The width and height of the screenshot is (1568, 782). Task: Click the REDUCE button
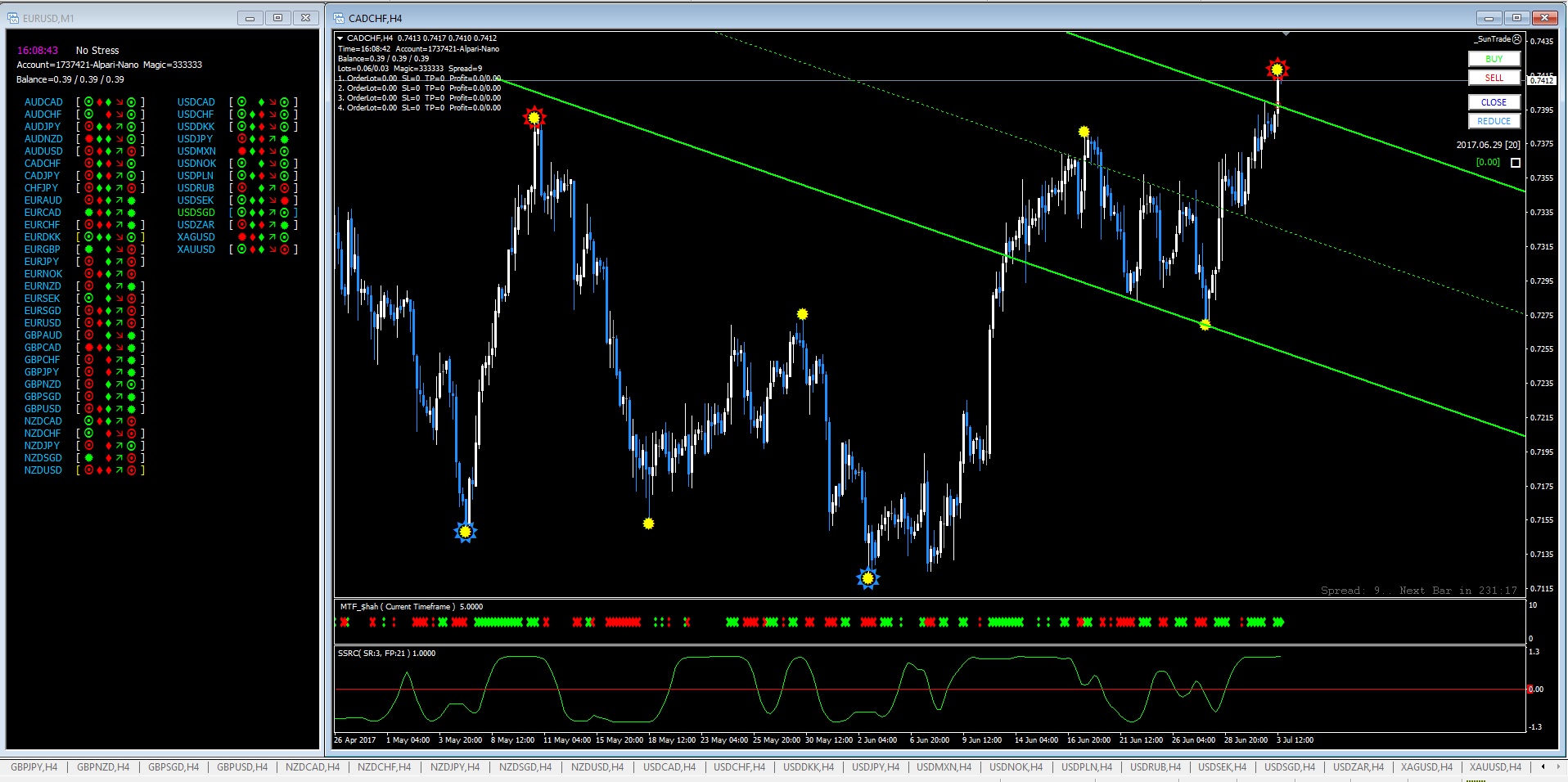pos(1494,121)
